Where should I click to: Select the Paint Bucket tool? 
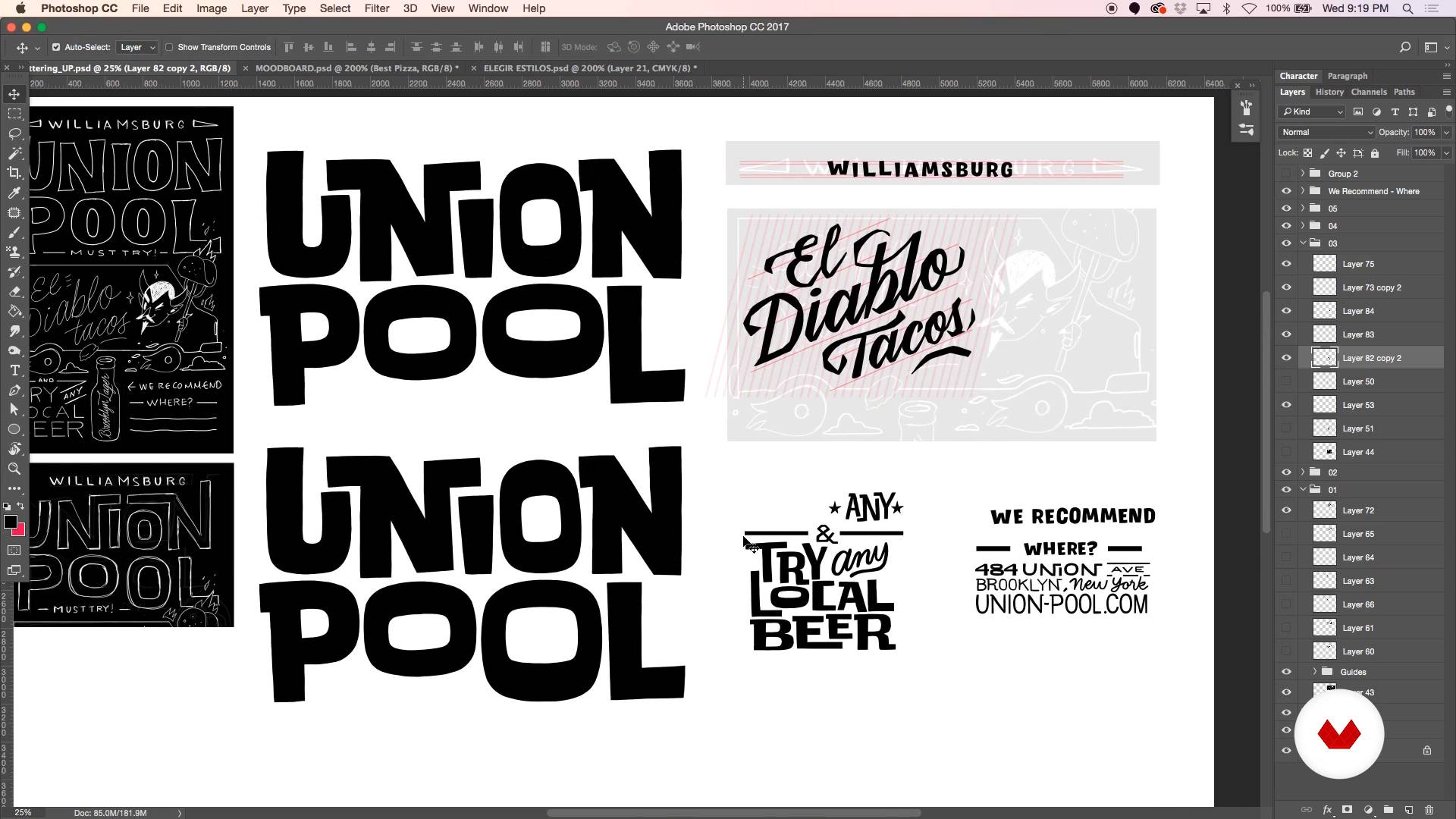[14, 311]
